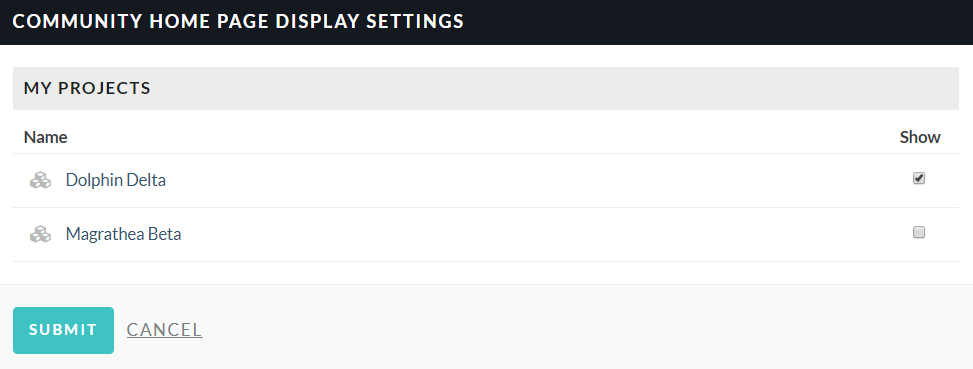Image resolution: width=973 pixels, height=369 pixels.
Task: Enable the Show checkbox for Magrathea Beta
Action: click(x=919, y=233)
